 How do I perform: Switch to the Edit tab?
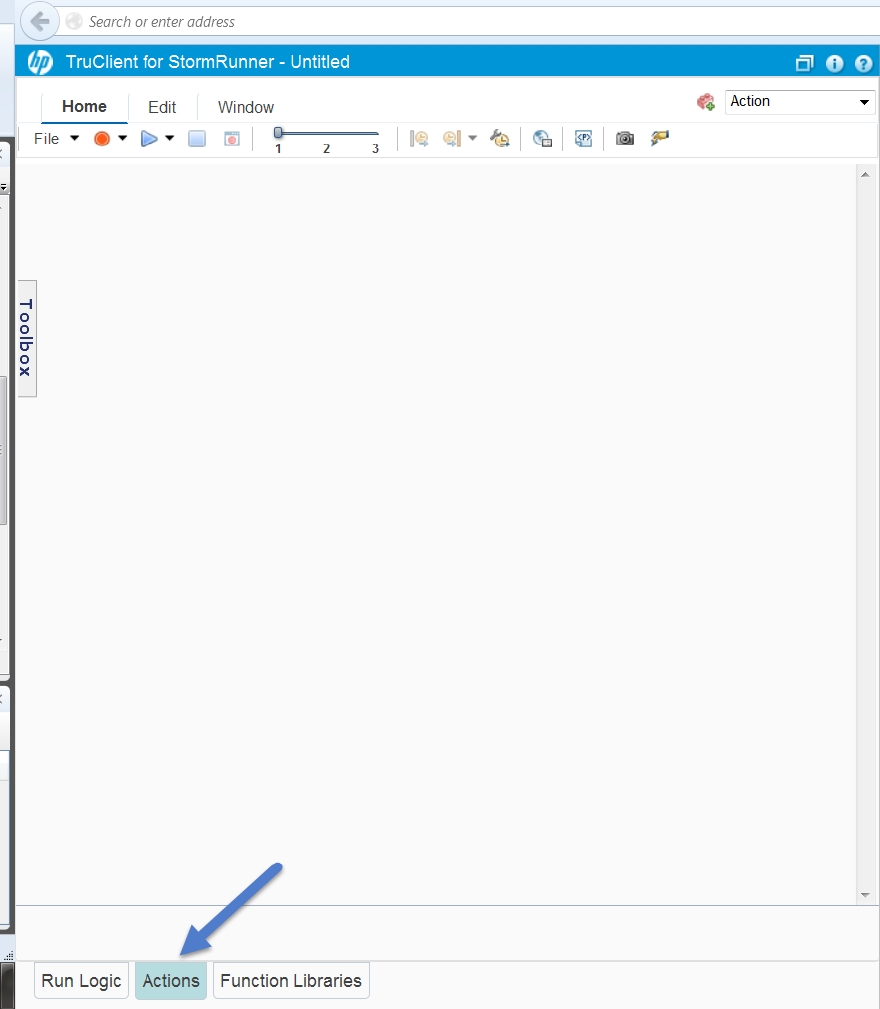[162, 107]
